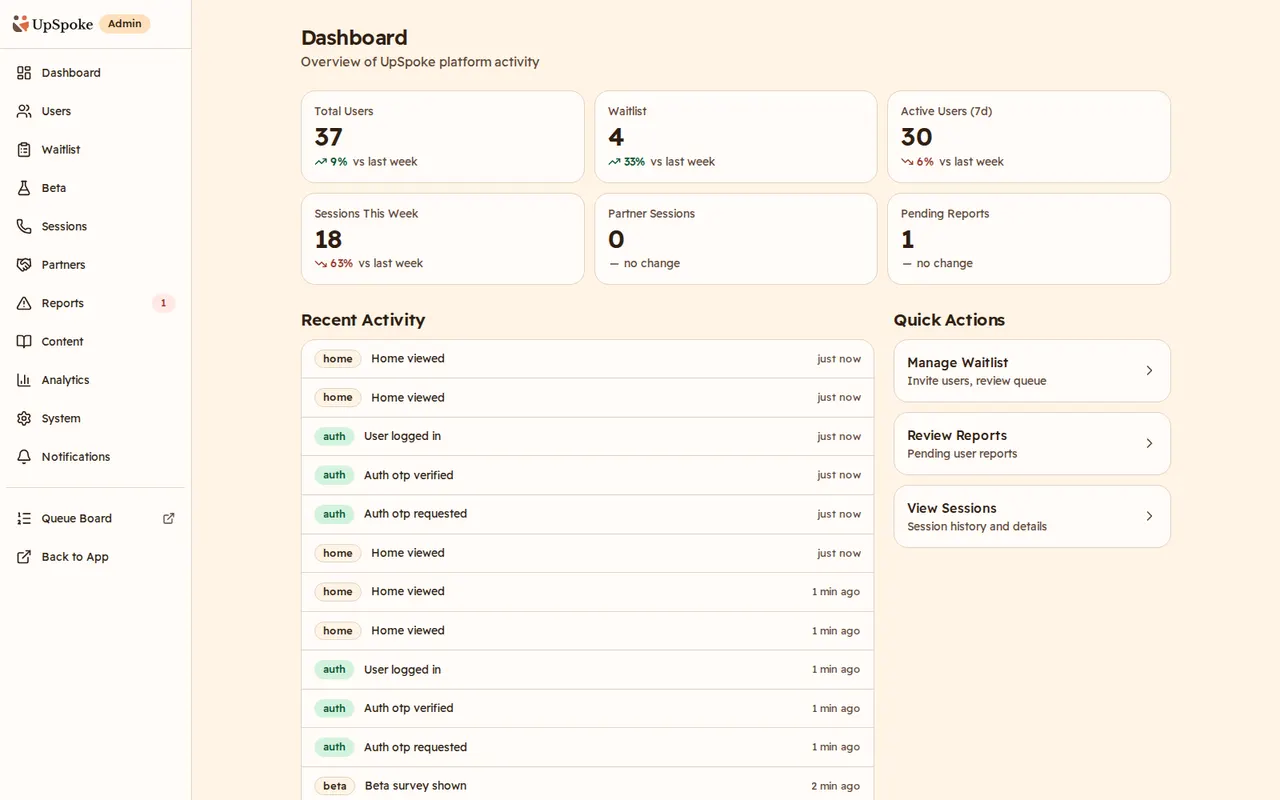The image size is (1280, 800).
Task: Click the "Beta survey shown" activity row
Action: (x=588, y=786)
